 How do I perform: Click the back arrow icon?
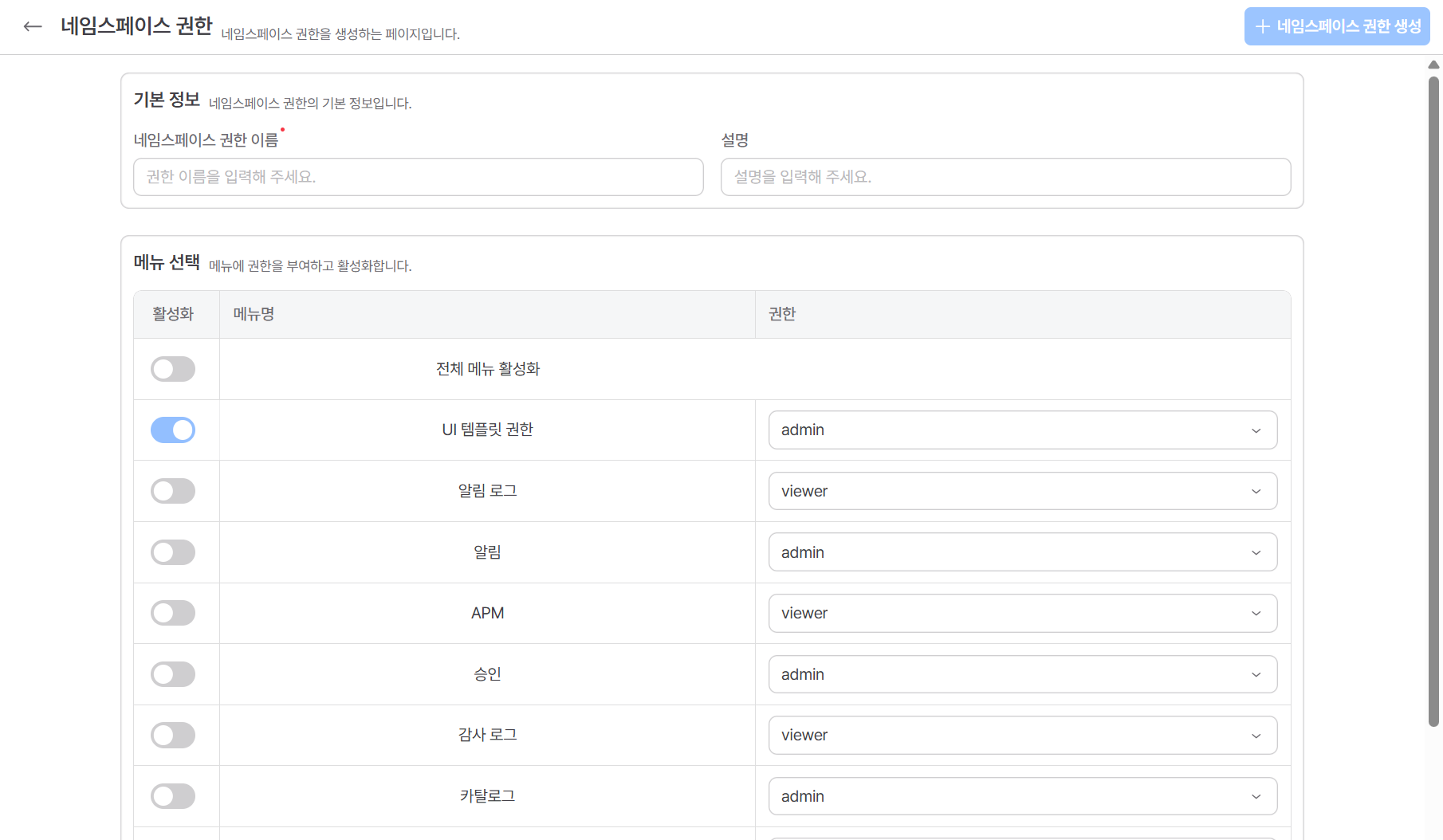pos(33,26)
